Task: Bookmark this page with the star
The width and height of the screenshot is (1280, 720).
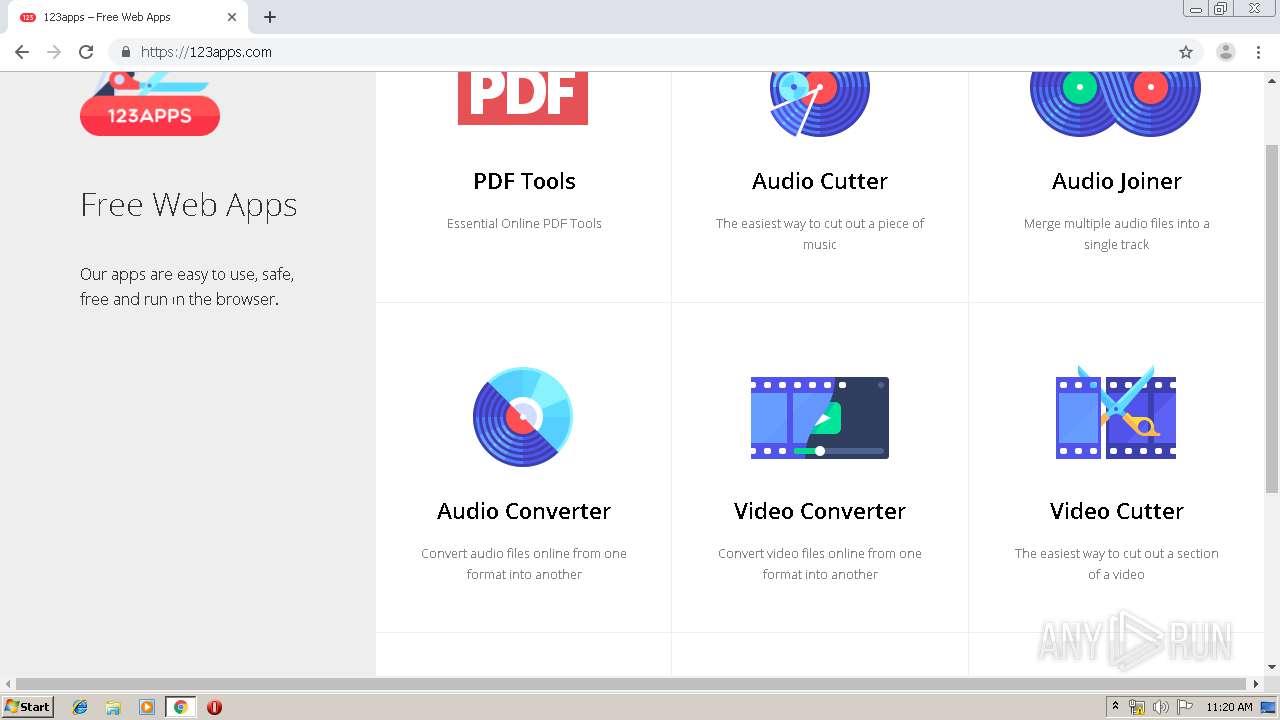Action: click(1186, 52)
